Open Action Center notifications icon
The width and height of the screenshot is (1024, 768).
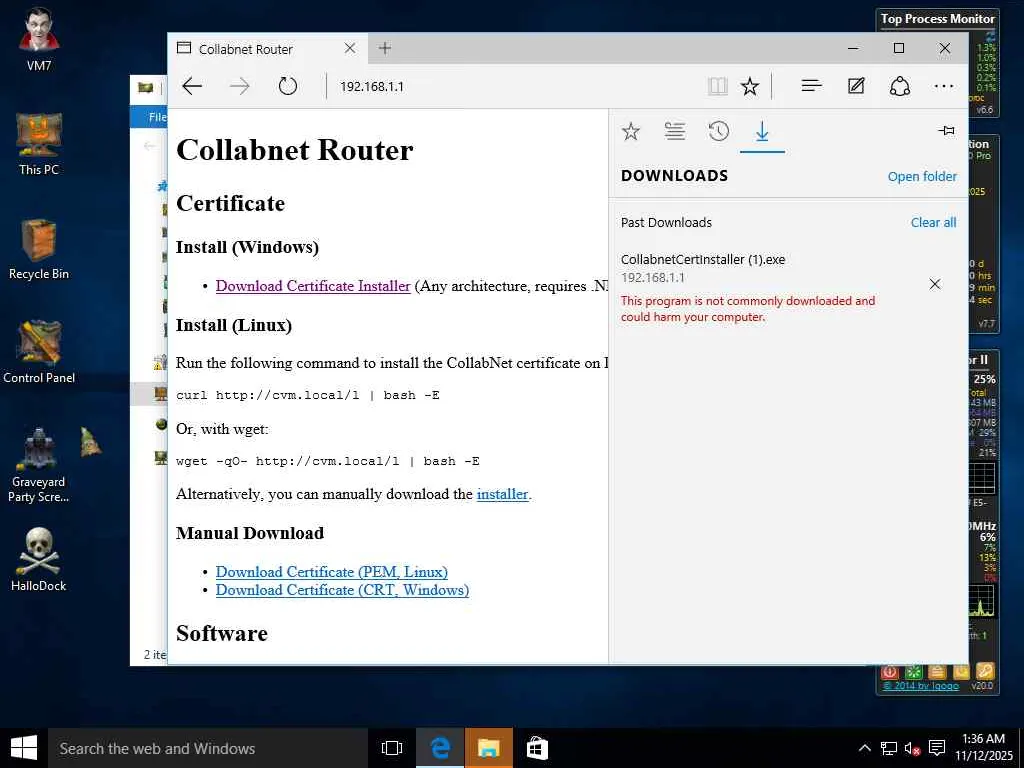936,748
